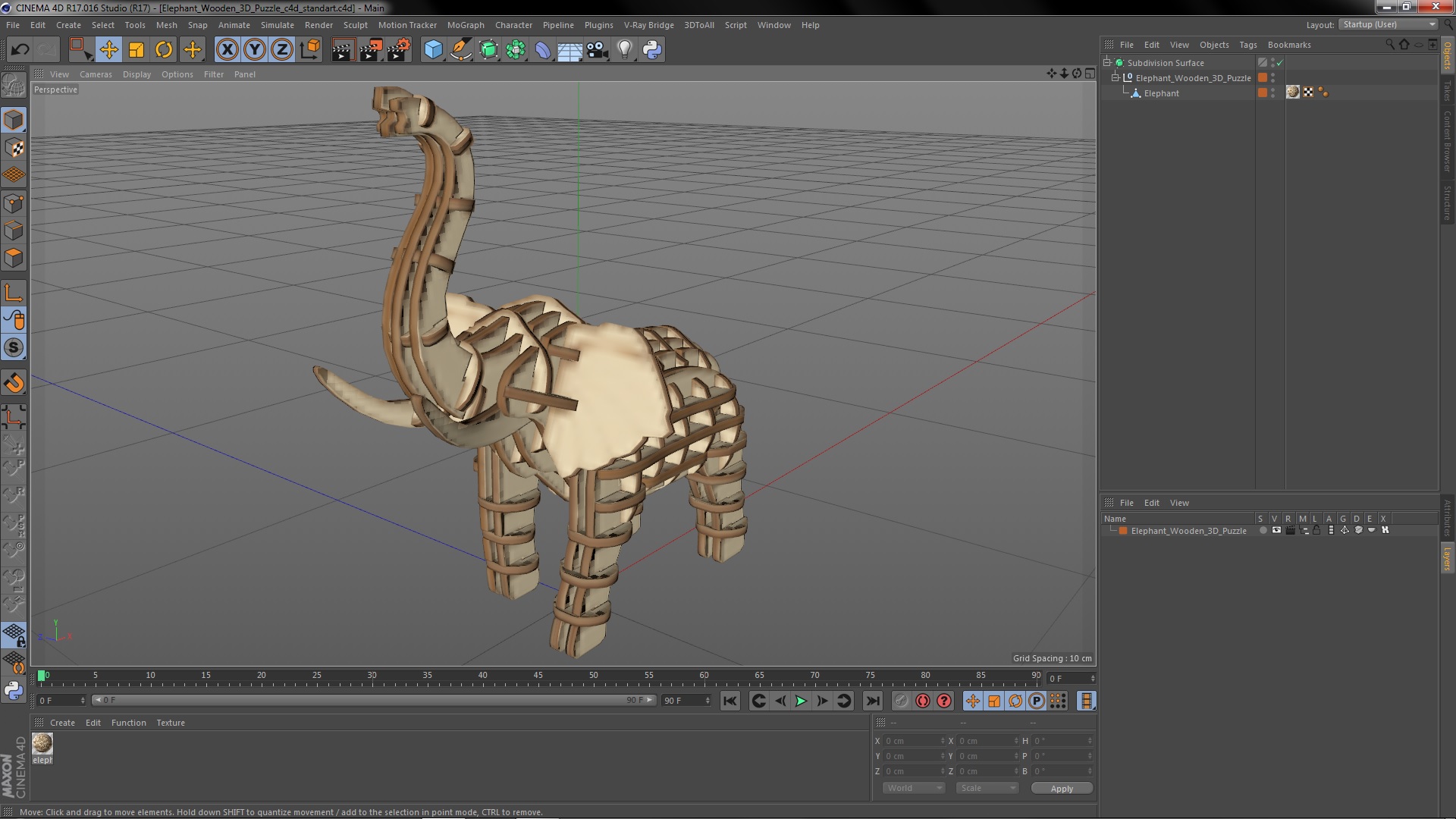
Task: Toggle viewport maximize icon
Action: coord(1090,74)
